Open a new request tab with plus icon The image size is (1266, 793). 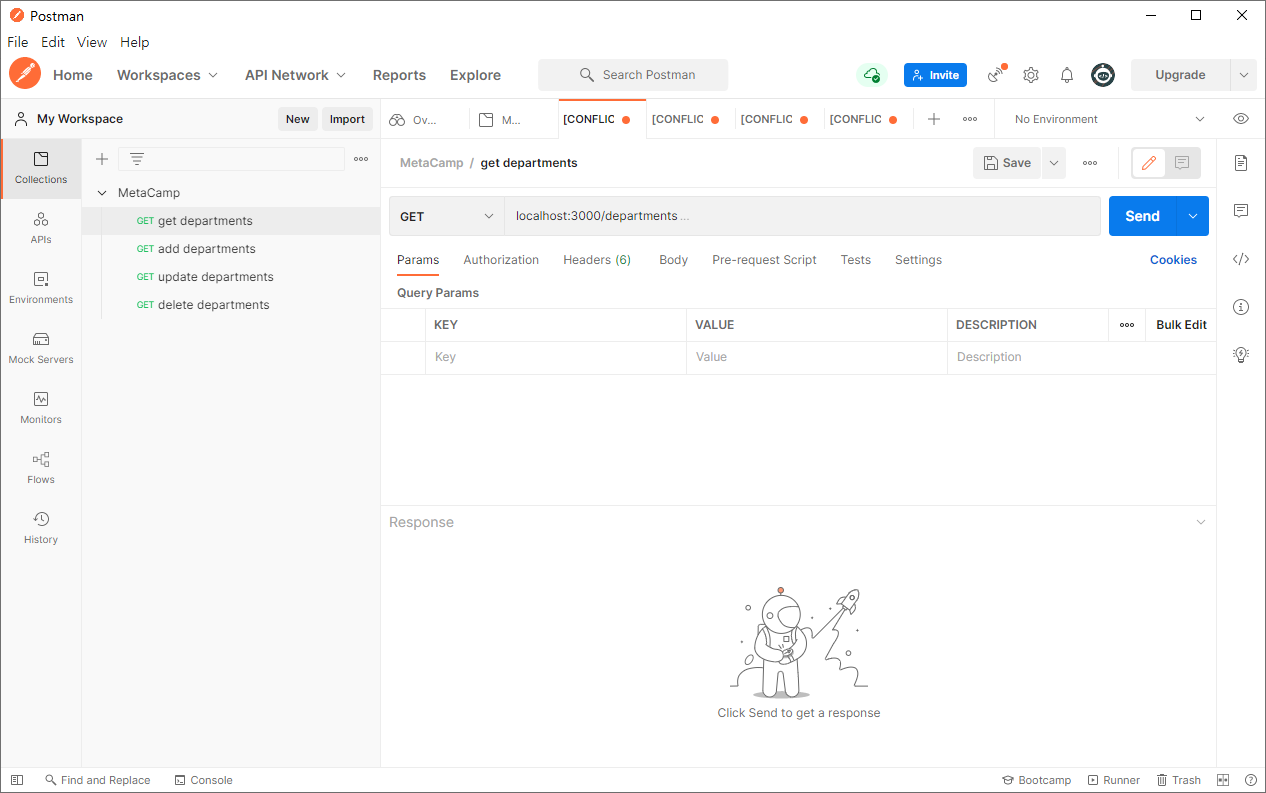933,119
